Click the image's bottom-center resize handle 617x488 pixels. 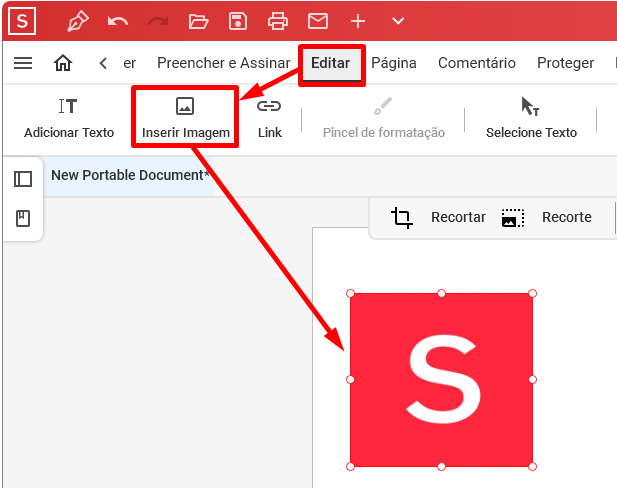point(442,466)
